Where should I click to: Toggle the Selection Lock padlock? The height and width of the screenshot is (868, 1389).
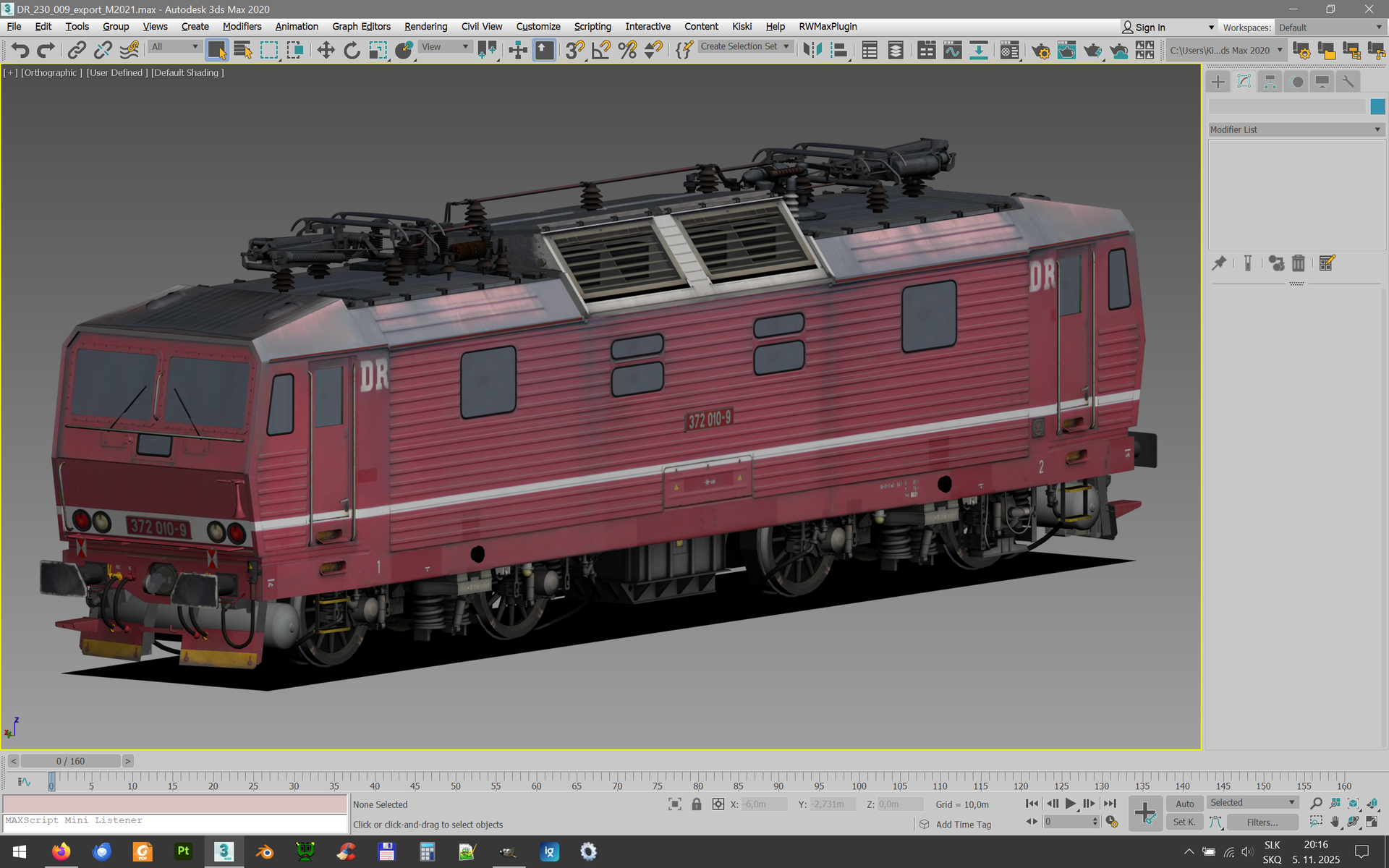(x=696, y=804)
